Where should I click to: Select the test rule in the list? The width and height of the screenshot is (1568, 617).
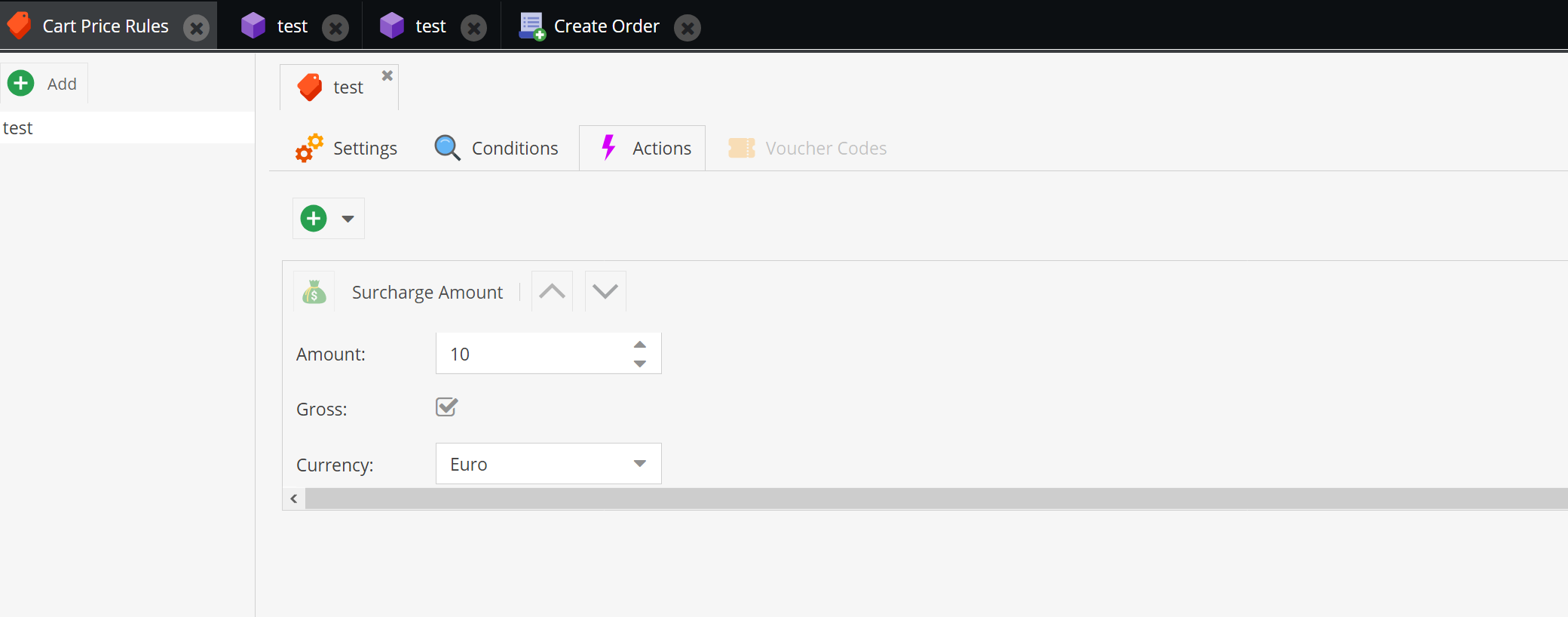(x=127, y=127)
